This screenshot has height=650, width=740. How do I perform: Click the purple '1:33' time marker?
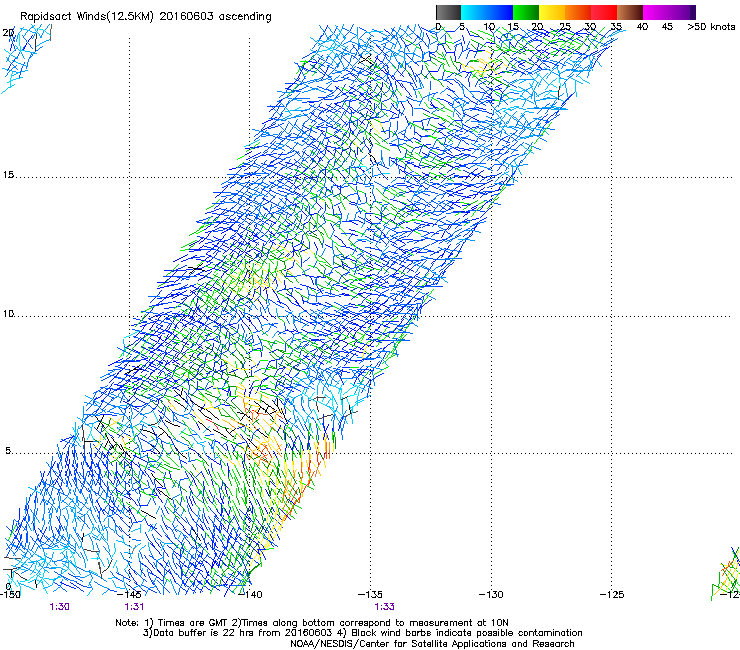pos(384,607)
